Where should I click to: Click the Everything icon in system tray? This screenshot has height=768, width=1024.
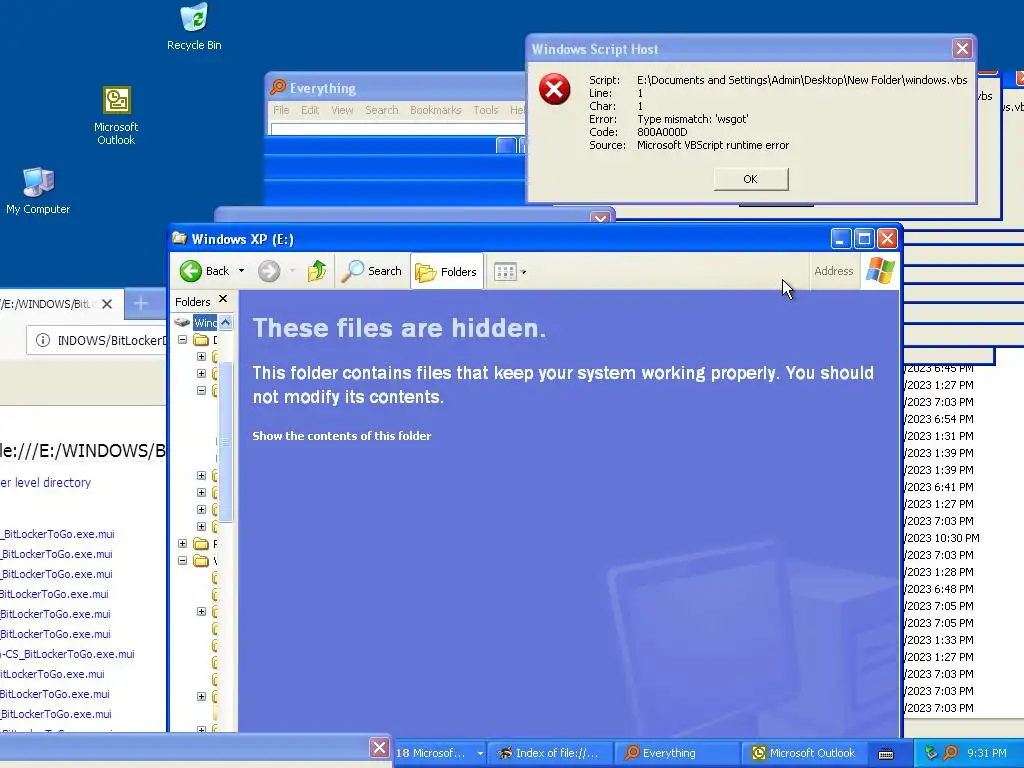951,753
